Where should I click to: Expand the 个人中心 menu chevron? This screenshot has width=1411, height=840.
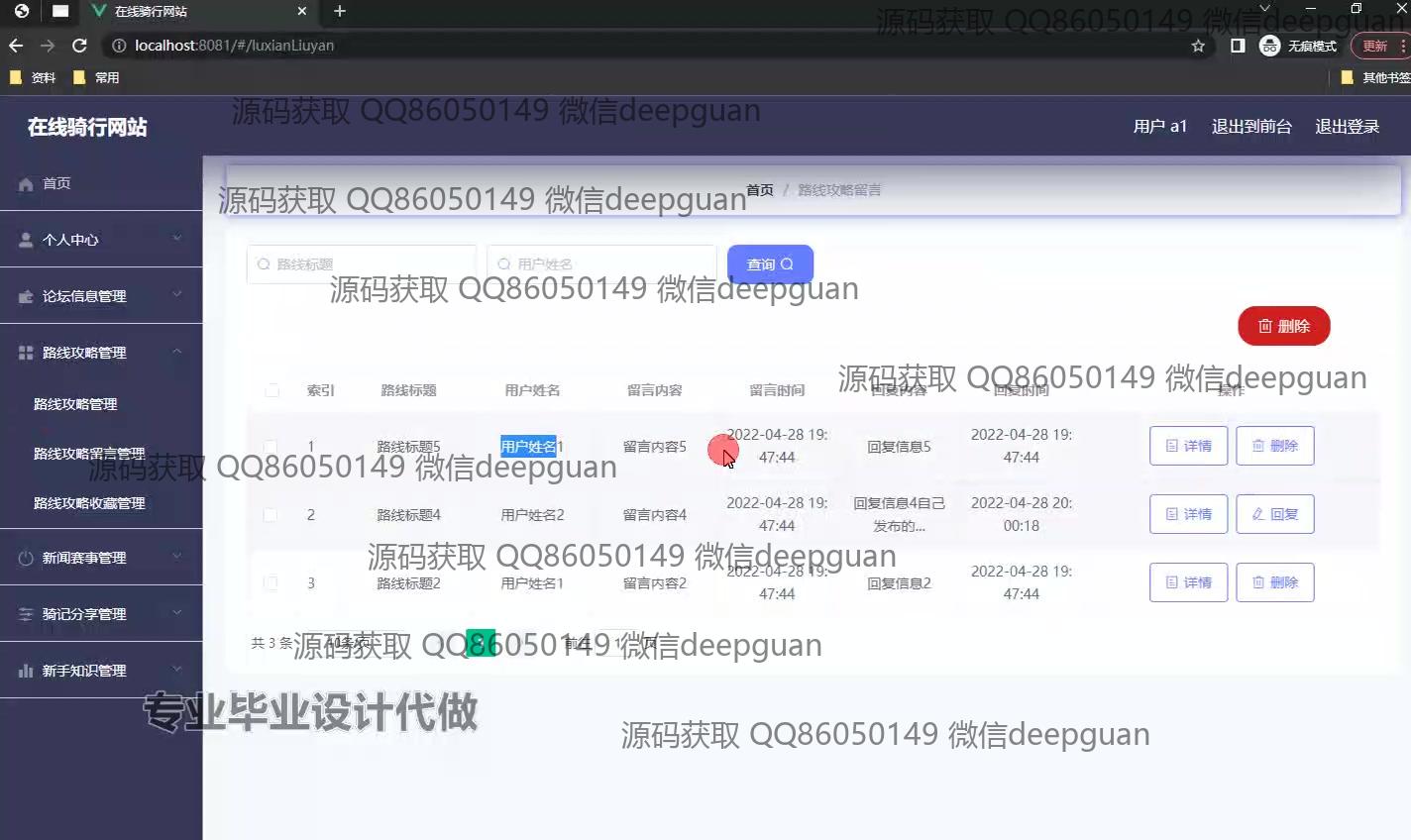click(x=177, y=238)
